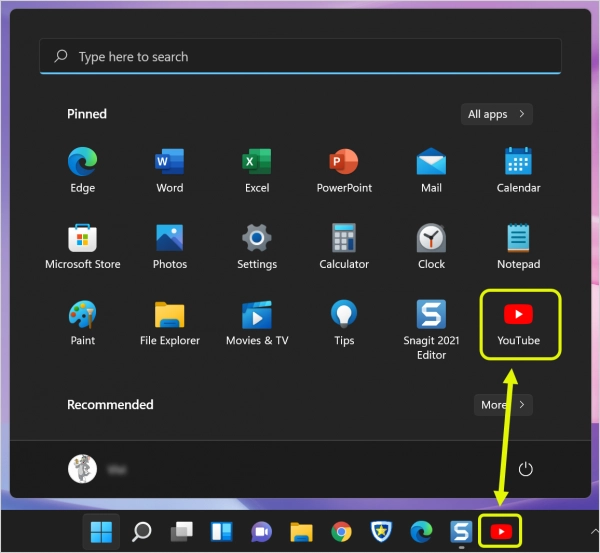
Task: Open Edge from the taskbar
Action: pyautogui.click(x=421, y=532)
